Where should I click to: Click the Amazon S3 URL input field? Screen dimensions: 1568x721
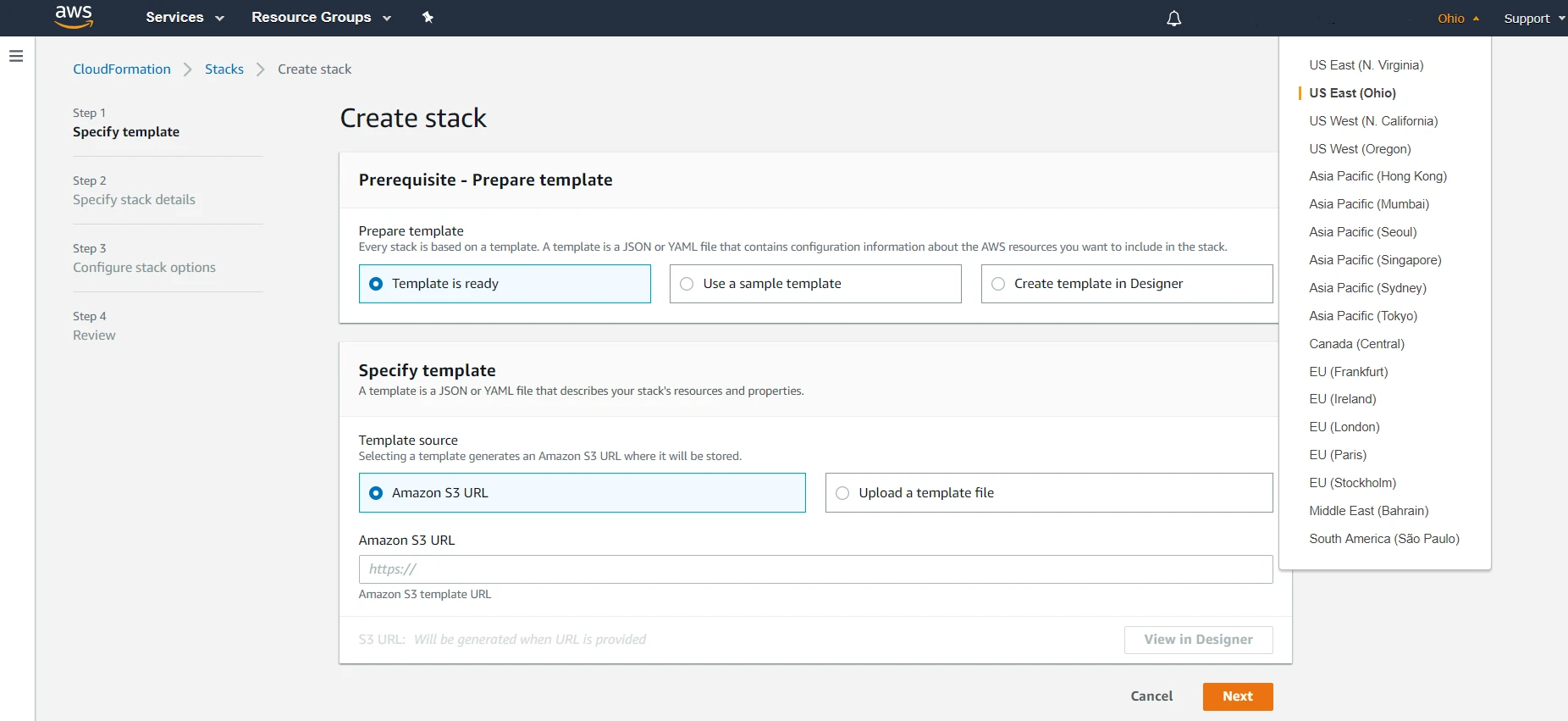pyautogui.click(x=814, y=569)
